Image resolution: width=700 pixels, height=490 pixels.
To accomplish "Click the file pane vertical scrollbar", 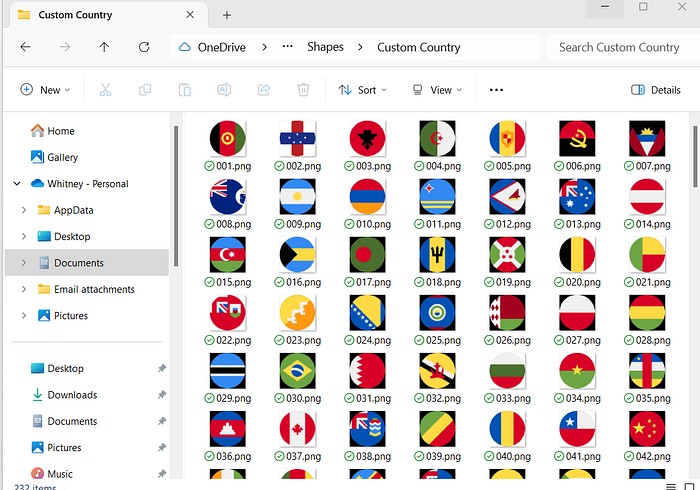I will point(696,156).
